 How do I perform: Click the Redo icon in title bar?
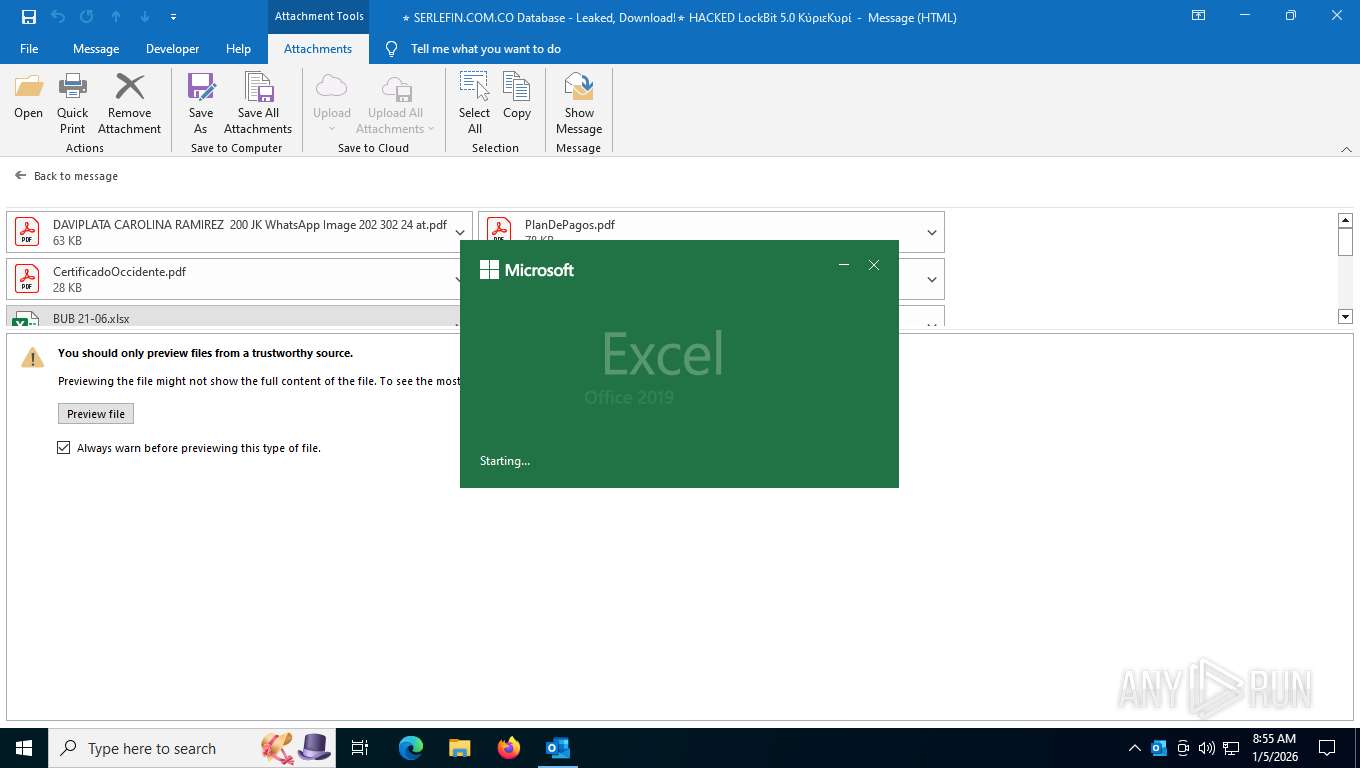coord(87,17)
